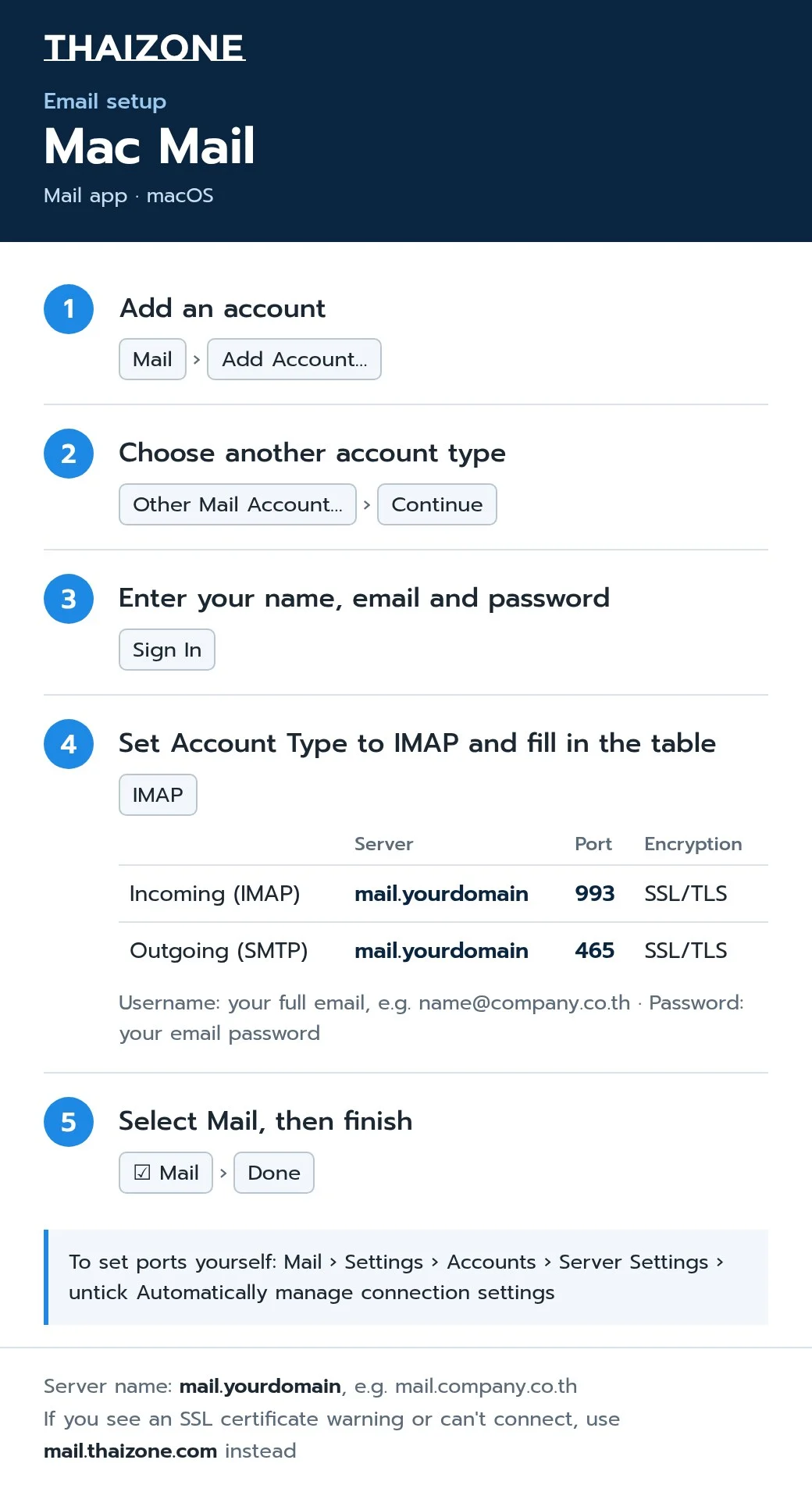Click the 'IMAP' key
812x1492 pixels.
coord(158,795)
